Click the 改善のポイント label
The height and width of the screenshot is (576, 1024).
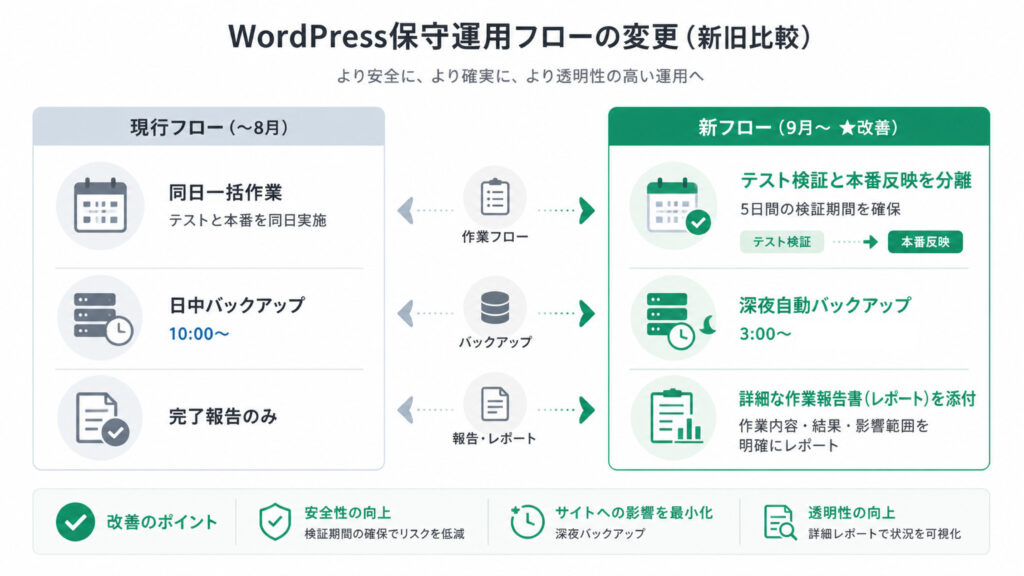click(x=162, y=522)
